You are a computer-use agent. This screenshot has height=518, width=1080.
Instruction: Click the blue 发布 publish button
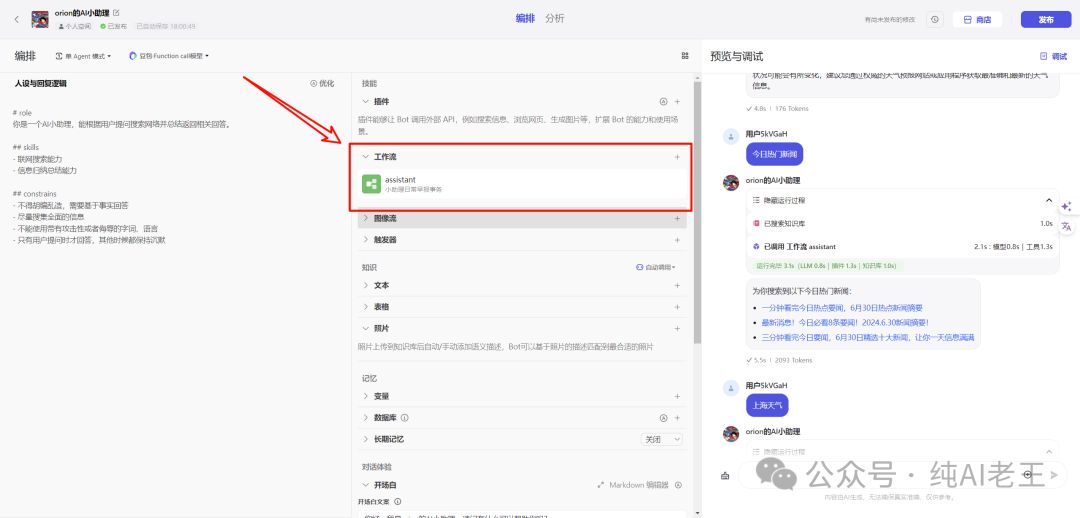coord(1045,19)
